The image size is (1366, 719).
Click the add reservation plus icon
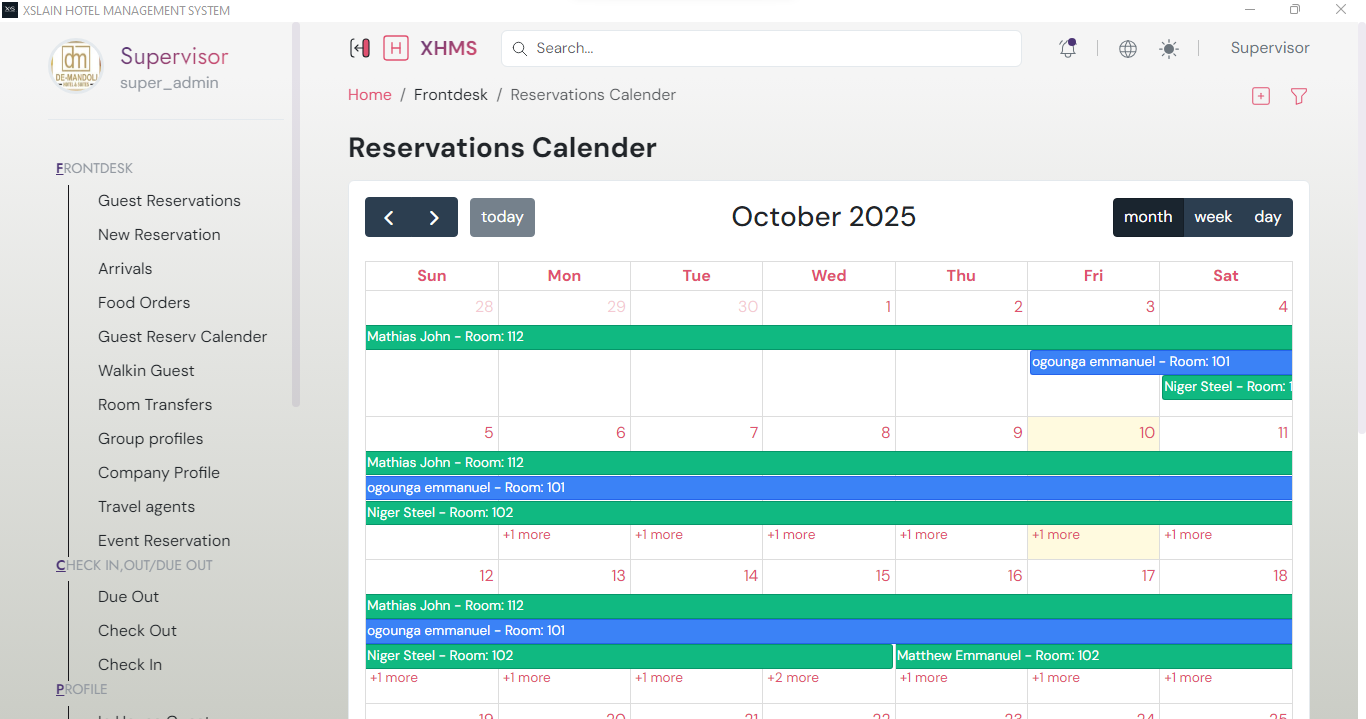click(1261, 96)
